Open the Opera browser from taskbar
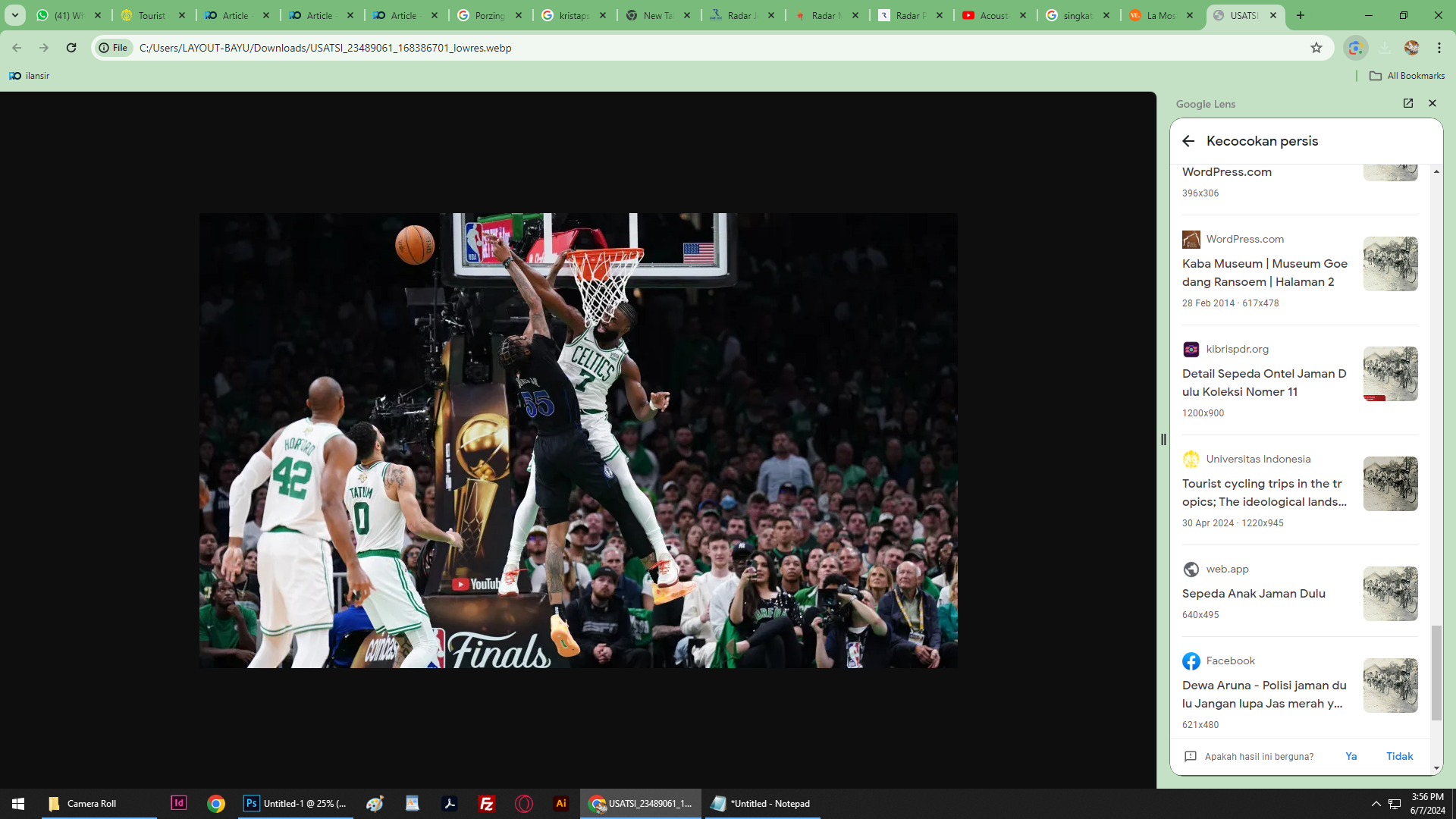The height and width of the screenshot is (819, 1456). click(524, 804)
